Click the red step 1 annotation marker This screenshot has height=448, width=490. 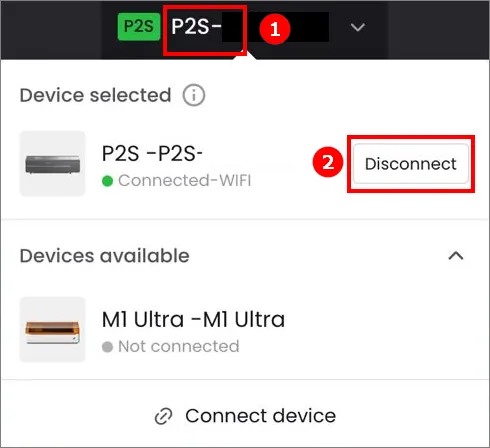point(275,29)
